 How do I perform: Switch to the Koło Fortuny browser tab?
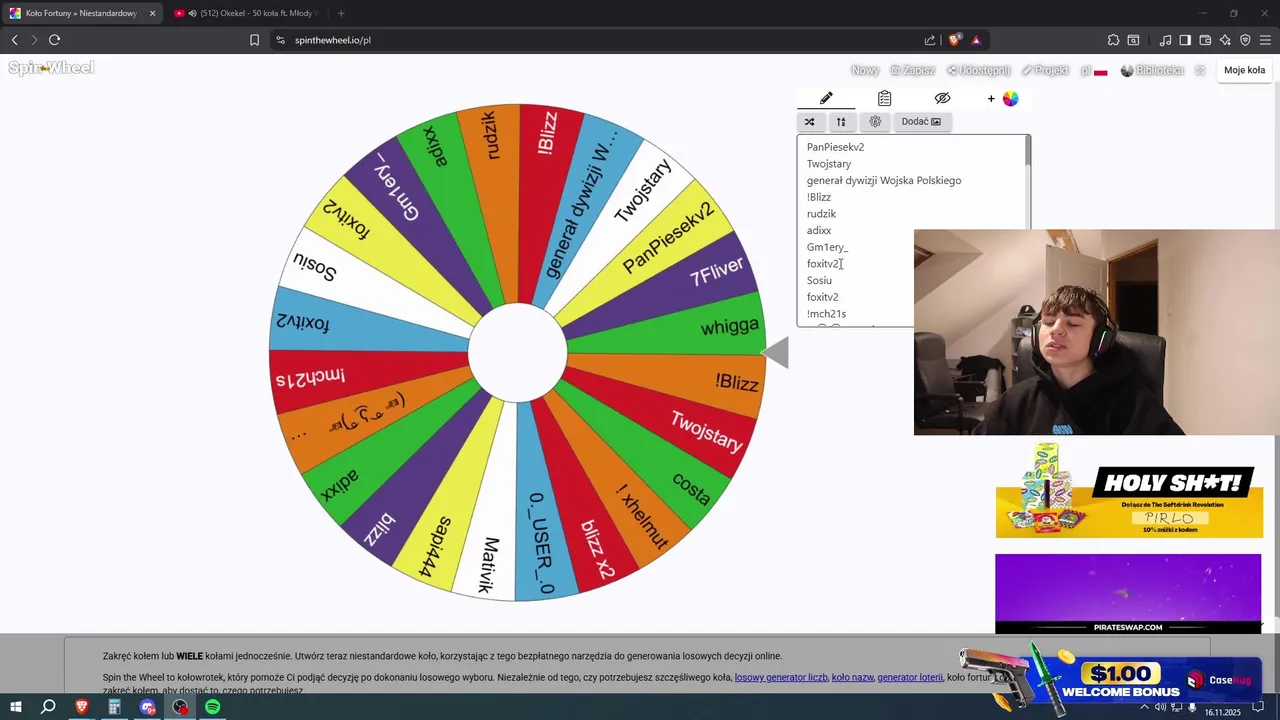point(82,13)
